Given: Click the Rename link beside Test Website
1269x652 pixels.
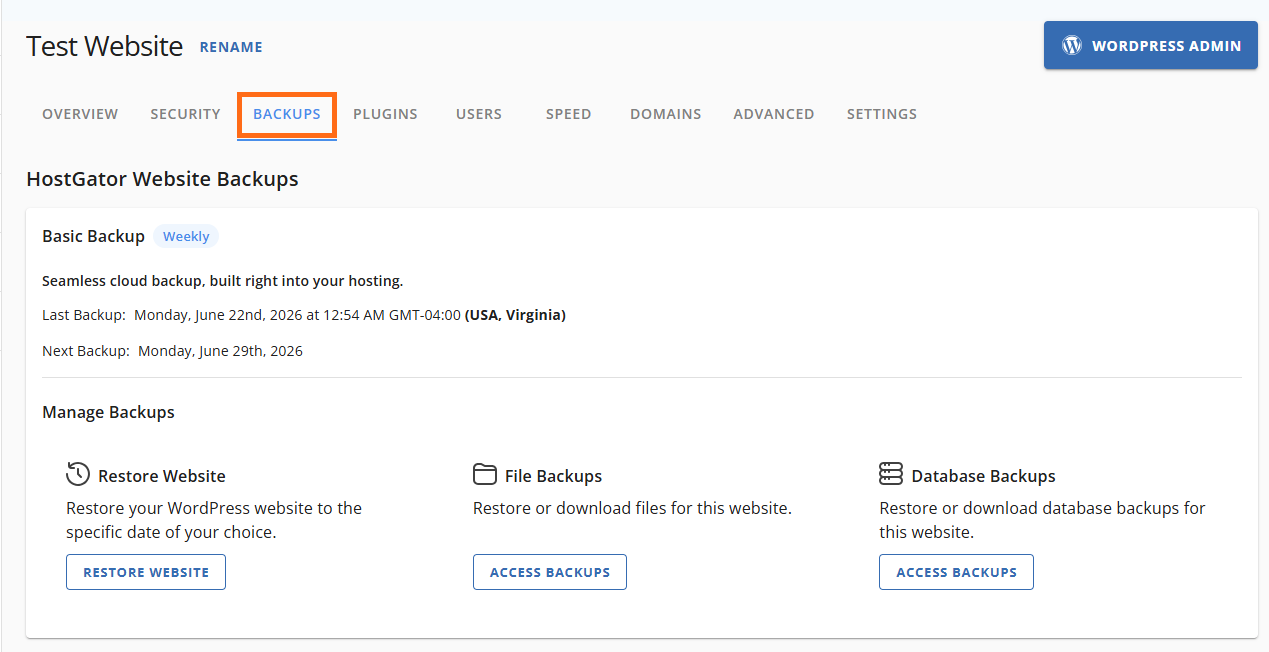Looking at the screenshot, I should click(x=231, y=47).
